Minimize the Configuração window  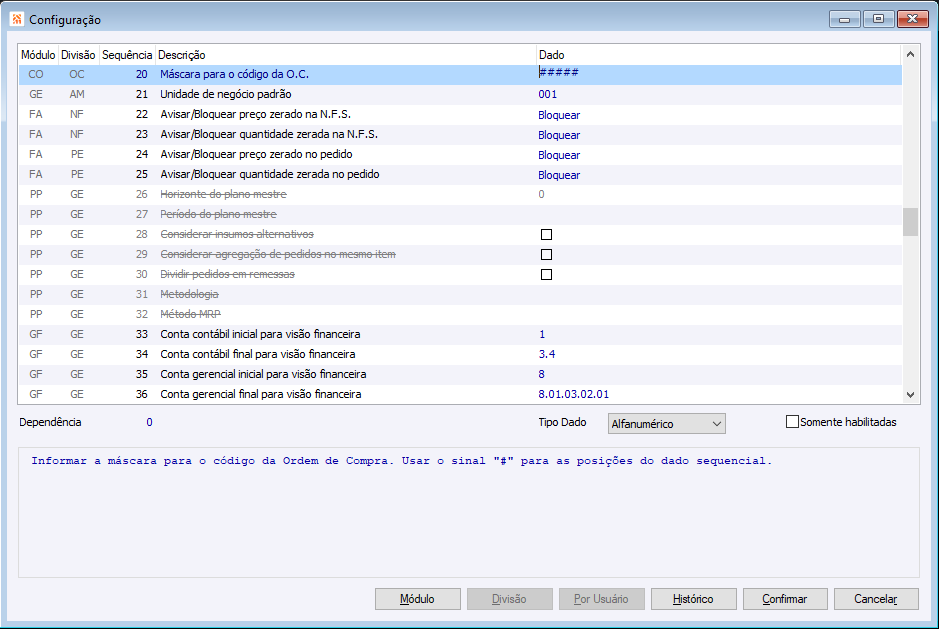point(844,19)
